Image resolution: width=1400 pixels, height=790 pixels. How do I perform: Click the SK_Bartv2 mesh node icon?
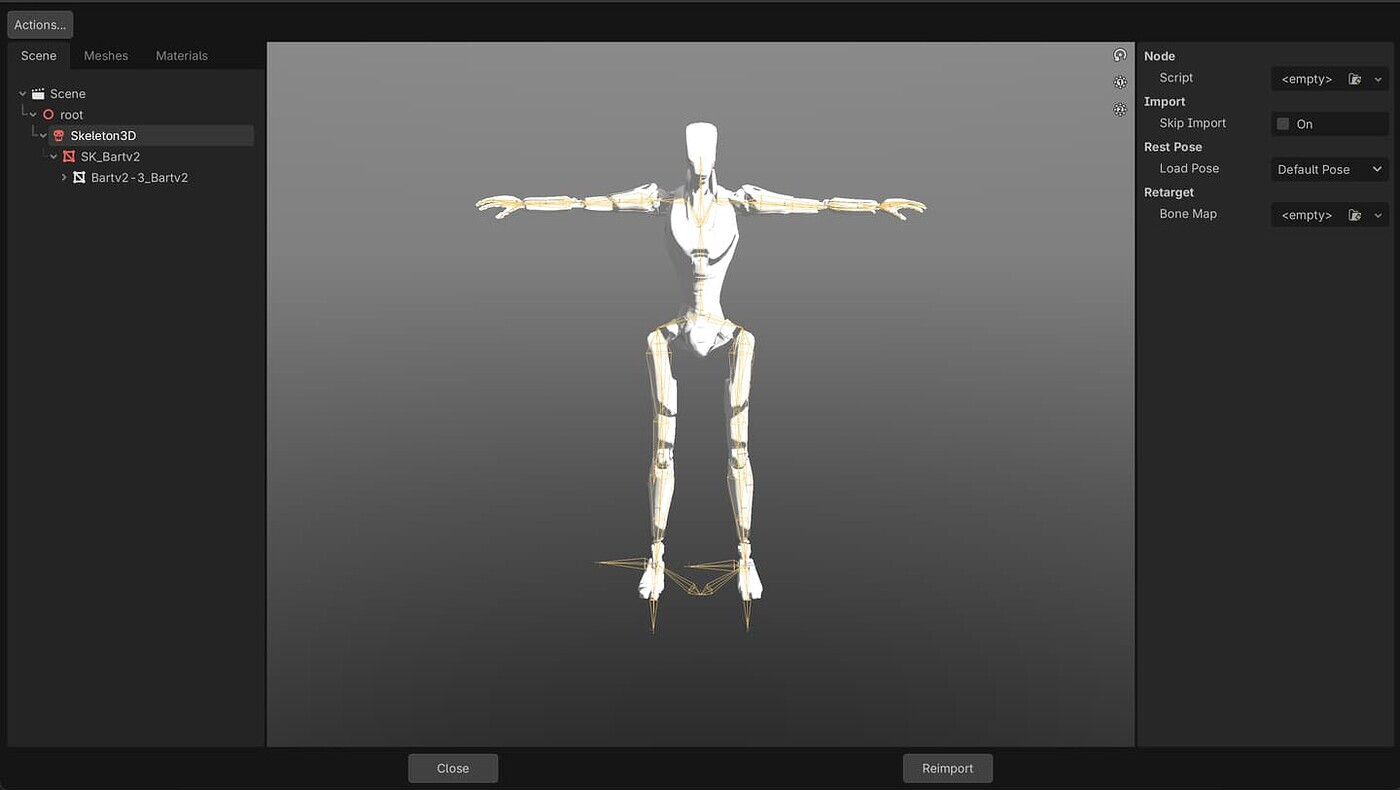tap(69, 157)
